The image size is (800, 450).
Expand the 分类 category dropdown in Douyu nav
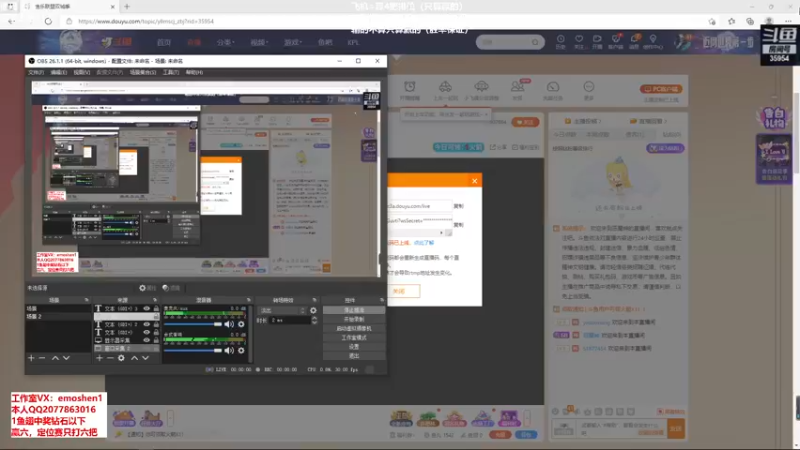tap(225, 42)
